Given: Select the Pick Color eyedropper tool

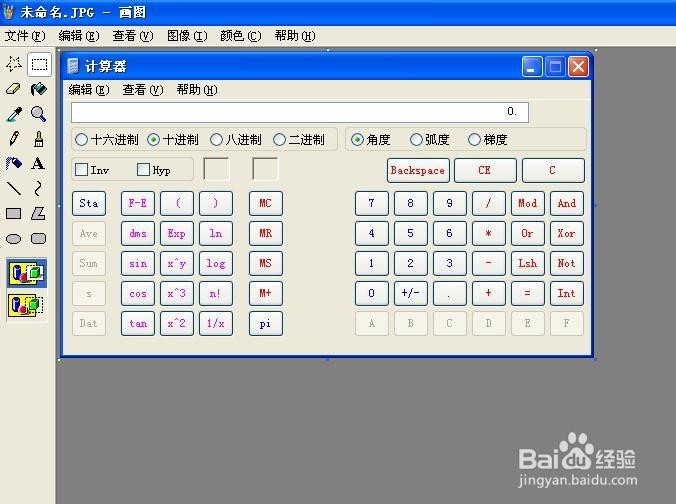Looking at the screenshot, I should 14,114.
